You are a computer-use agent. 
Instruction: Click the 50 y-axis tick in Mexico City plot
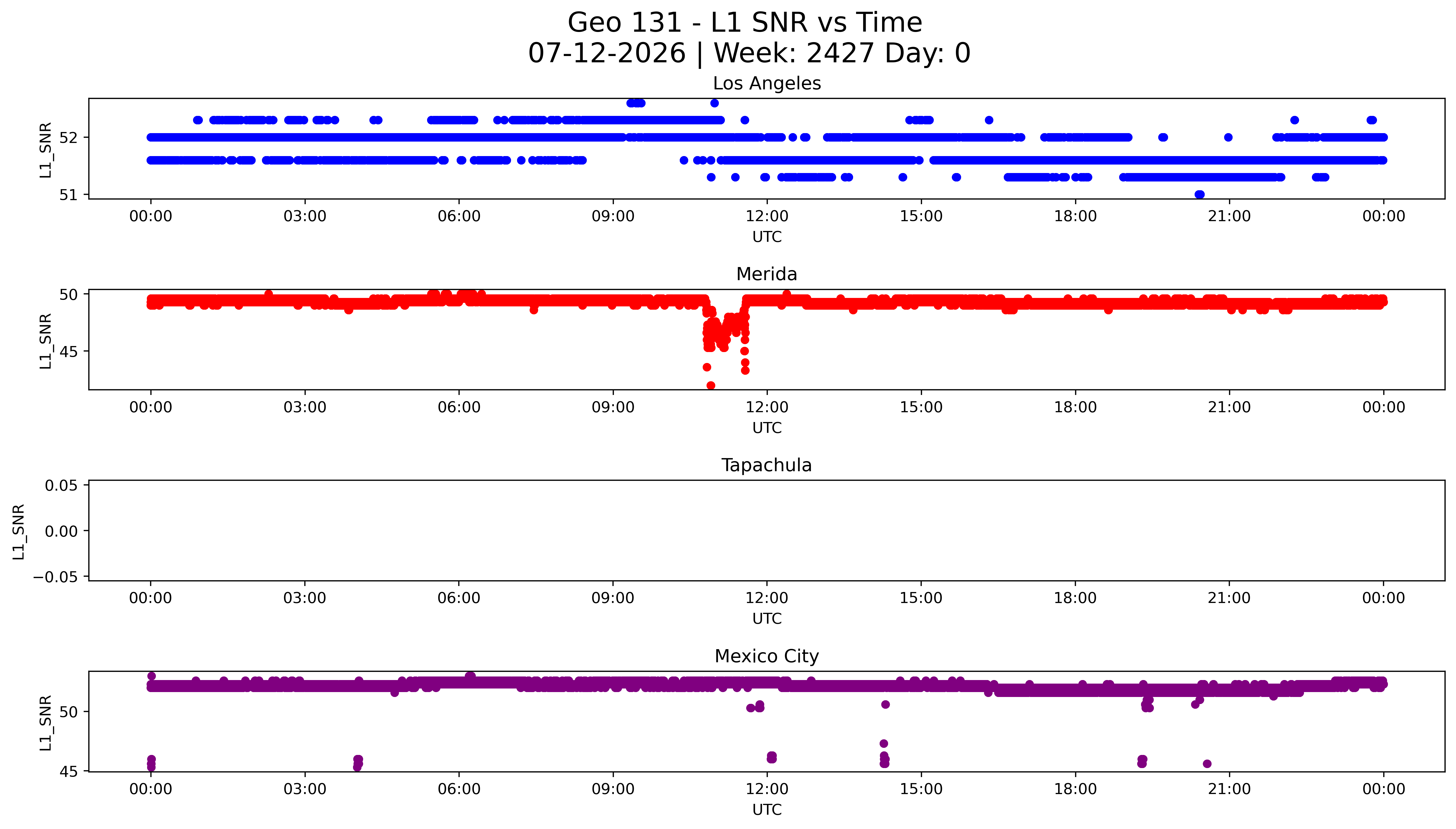pyautogui.click(x=68, y=712)
